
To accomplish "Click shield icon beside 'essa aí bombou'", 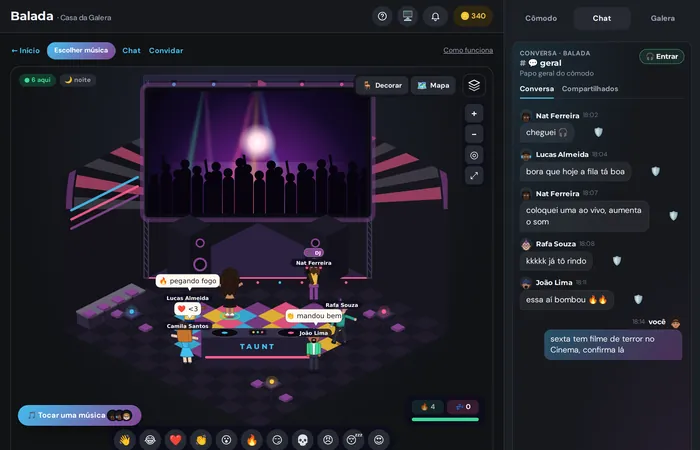I will point(638,300).
